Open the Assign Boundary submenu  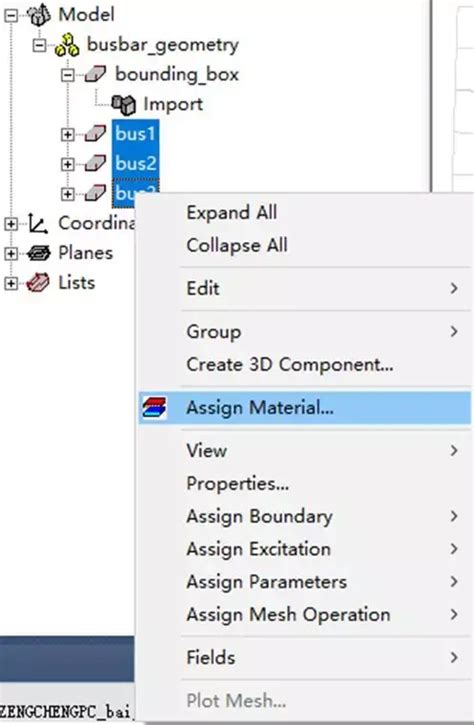coord(305,516)
